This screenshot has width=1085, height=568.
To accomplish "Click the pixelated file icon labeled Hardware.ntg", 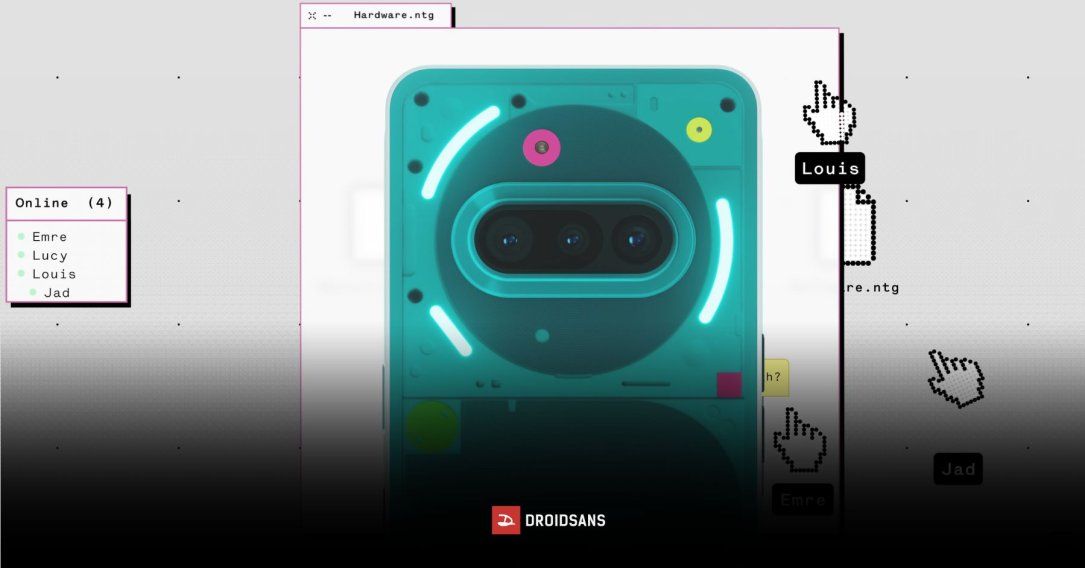I will point(858,229).
